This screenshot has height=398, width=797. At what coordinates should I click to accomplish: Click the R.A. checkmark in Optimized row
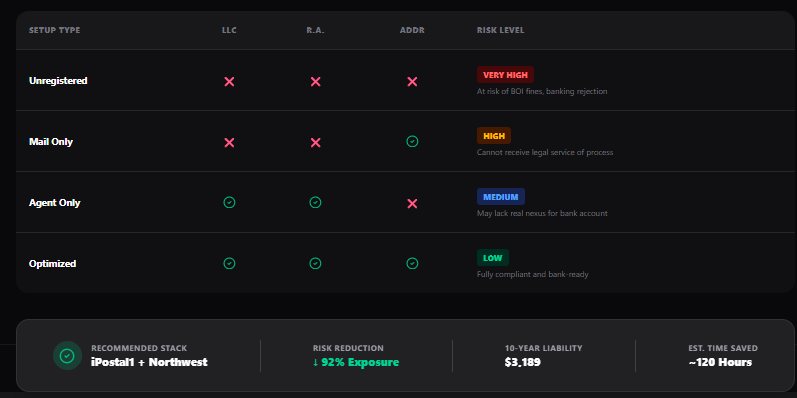coord(315,264)
